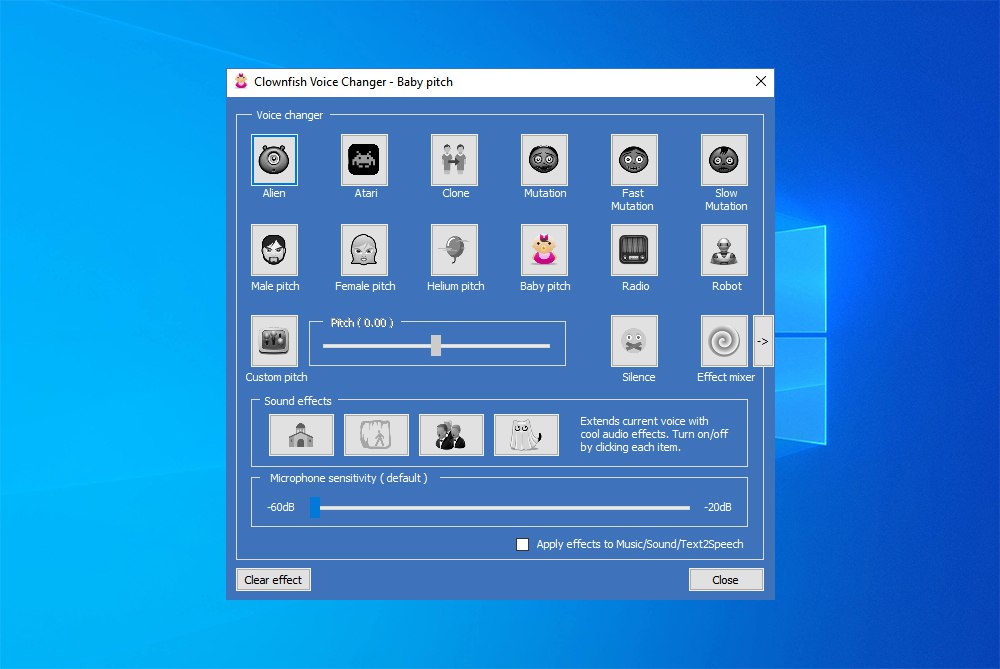Click the Microphone sensitivity slider handle
Screen dimensions: 1000x669
pyautogui.click(x=315, y=508)
